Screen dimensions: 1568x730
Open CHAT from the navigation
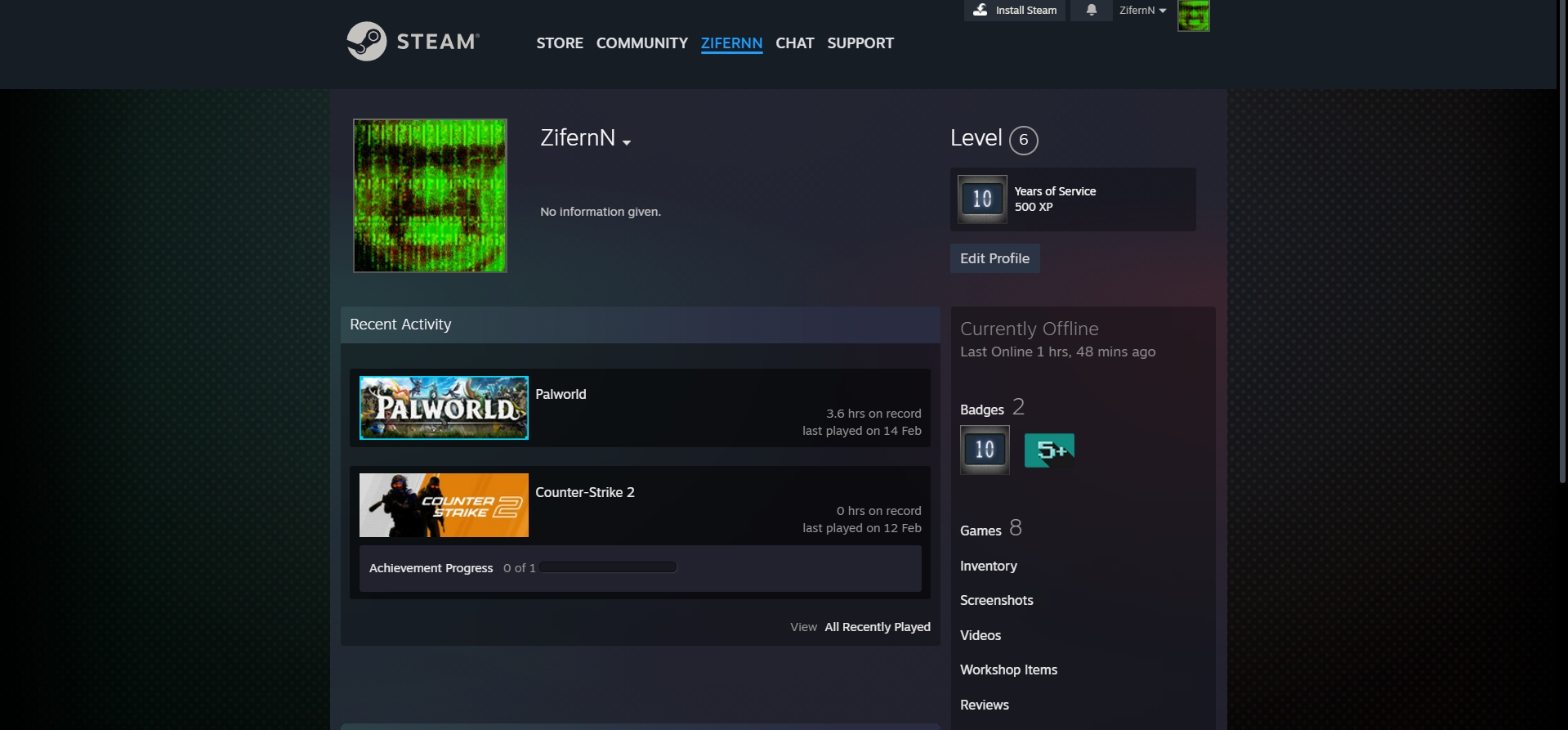795,43
